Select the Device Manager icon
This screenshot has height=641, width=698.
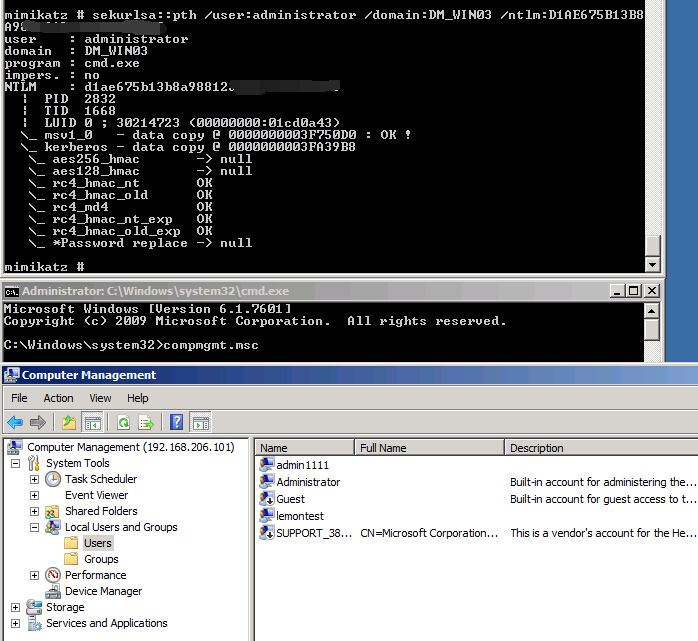click(53, 591)
